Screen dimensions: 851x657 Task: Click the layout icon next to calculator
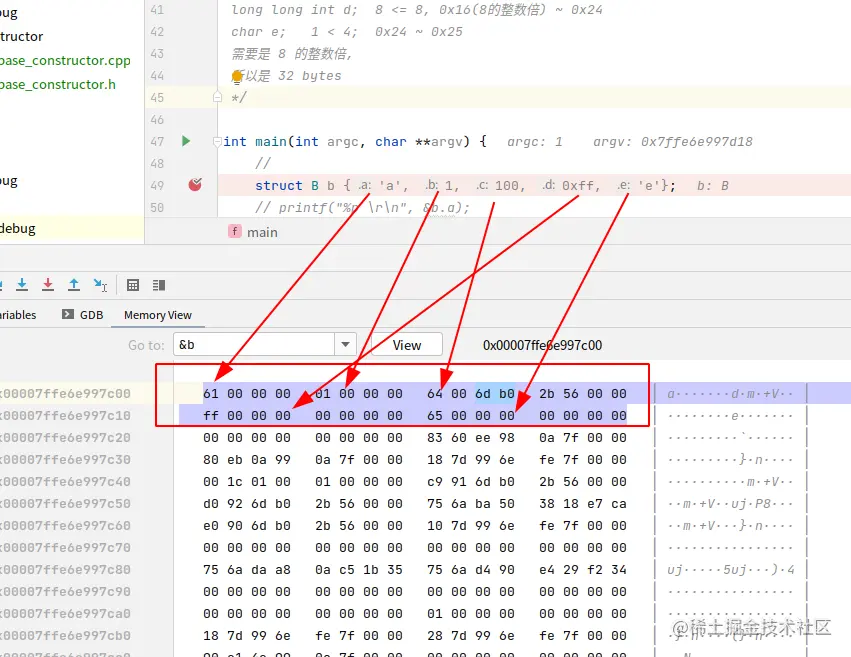pyautogui.click(x=159, y=285)
